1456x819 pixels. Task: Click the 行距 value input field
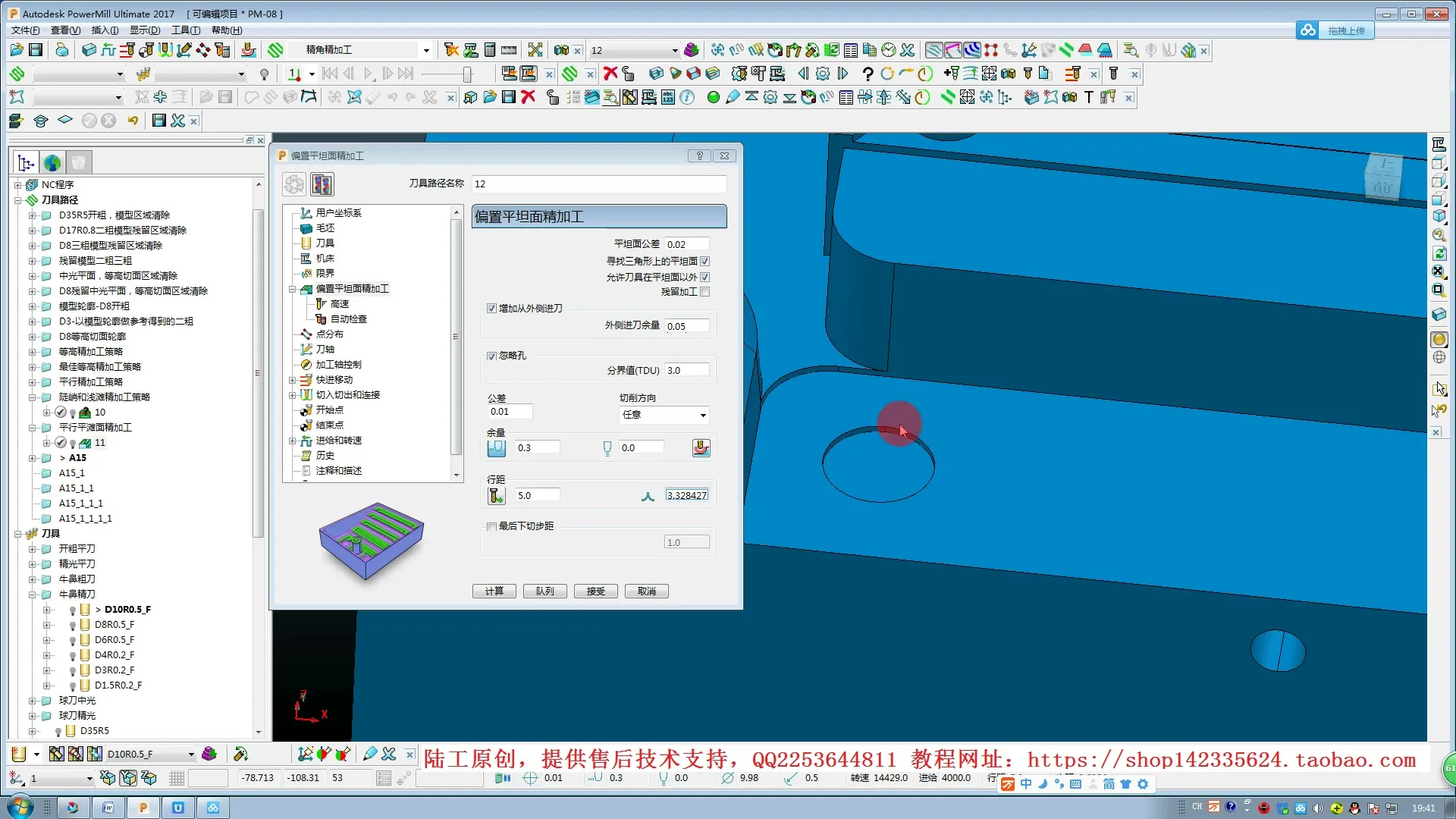[x=537, y=496]
